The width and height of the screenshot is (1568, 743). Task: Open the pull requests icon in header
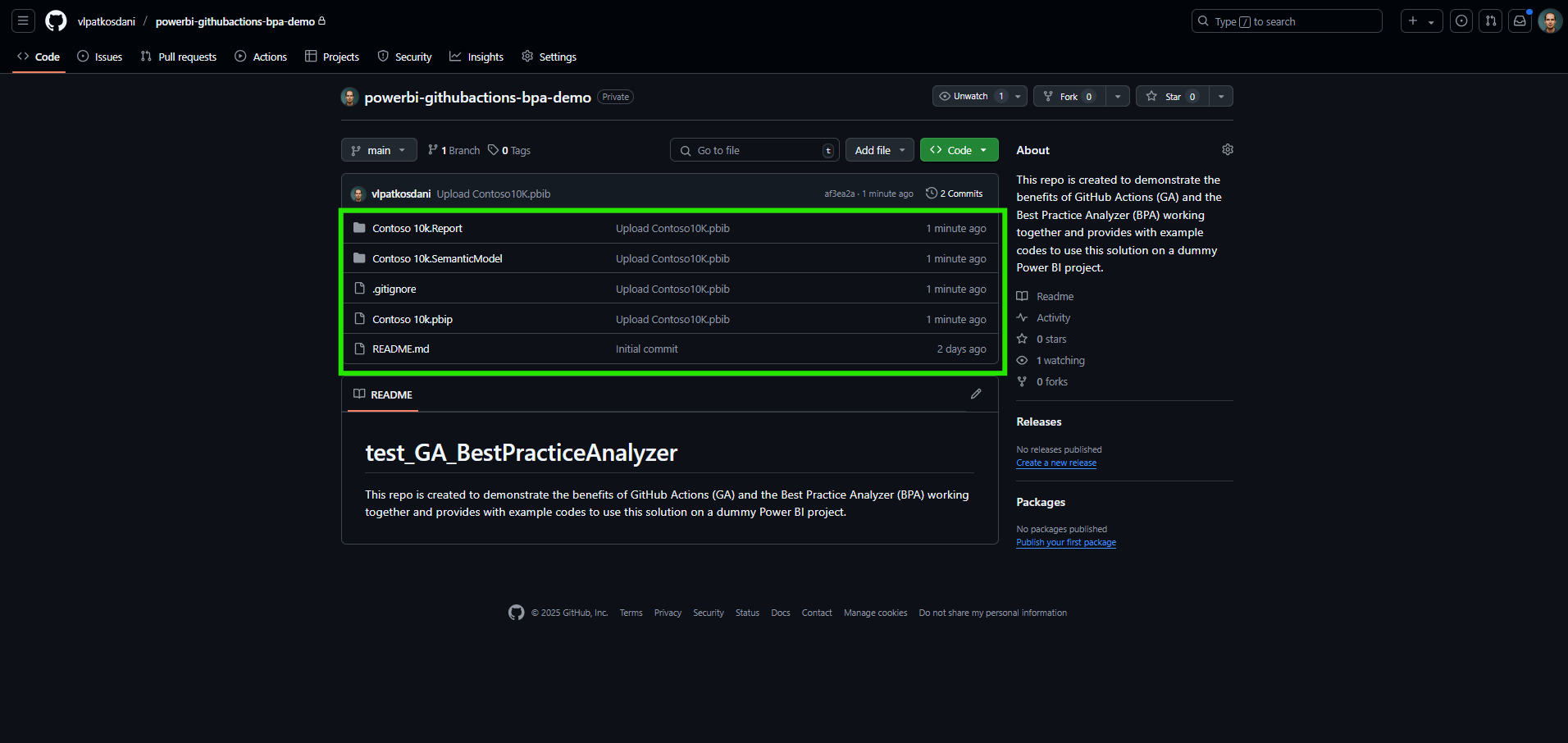click(x=1490, y=21)
